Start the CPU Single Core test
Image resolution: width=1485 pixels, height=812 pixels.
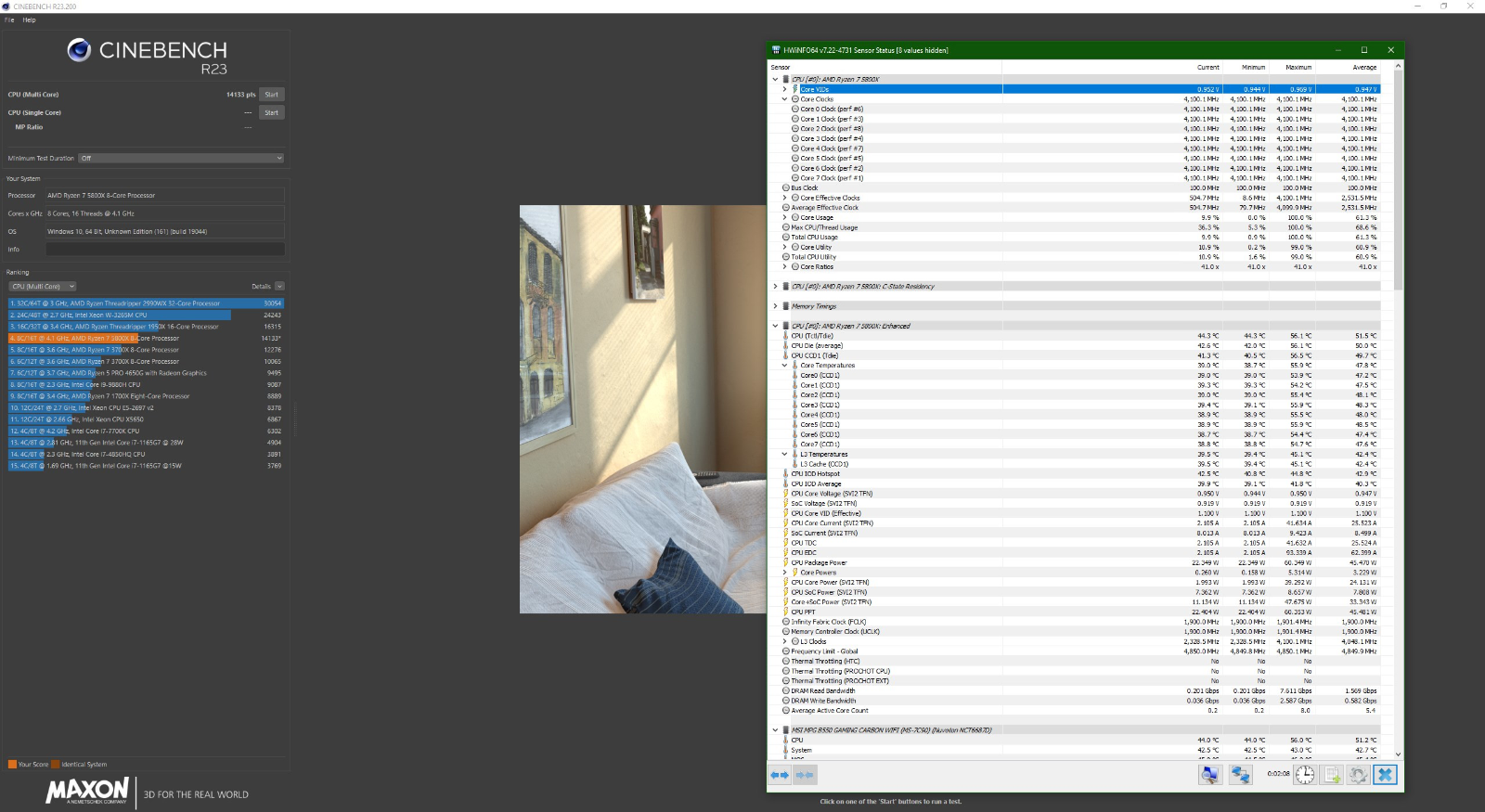[x=271, y=112]
